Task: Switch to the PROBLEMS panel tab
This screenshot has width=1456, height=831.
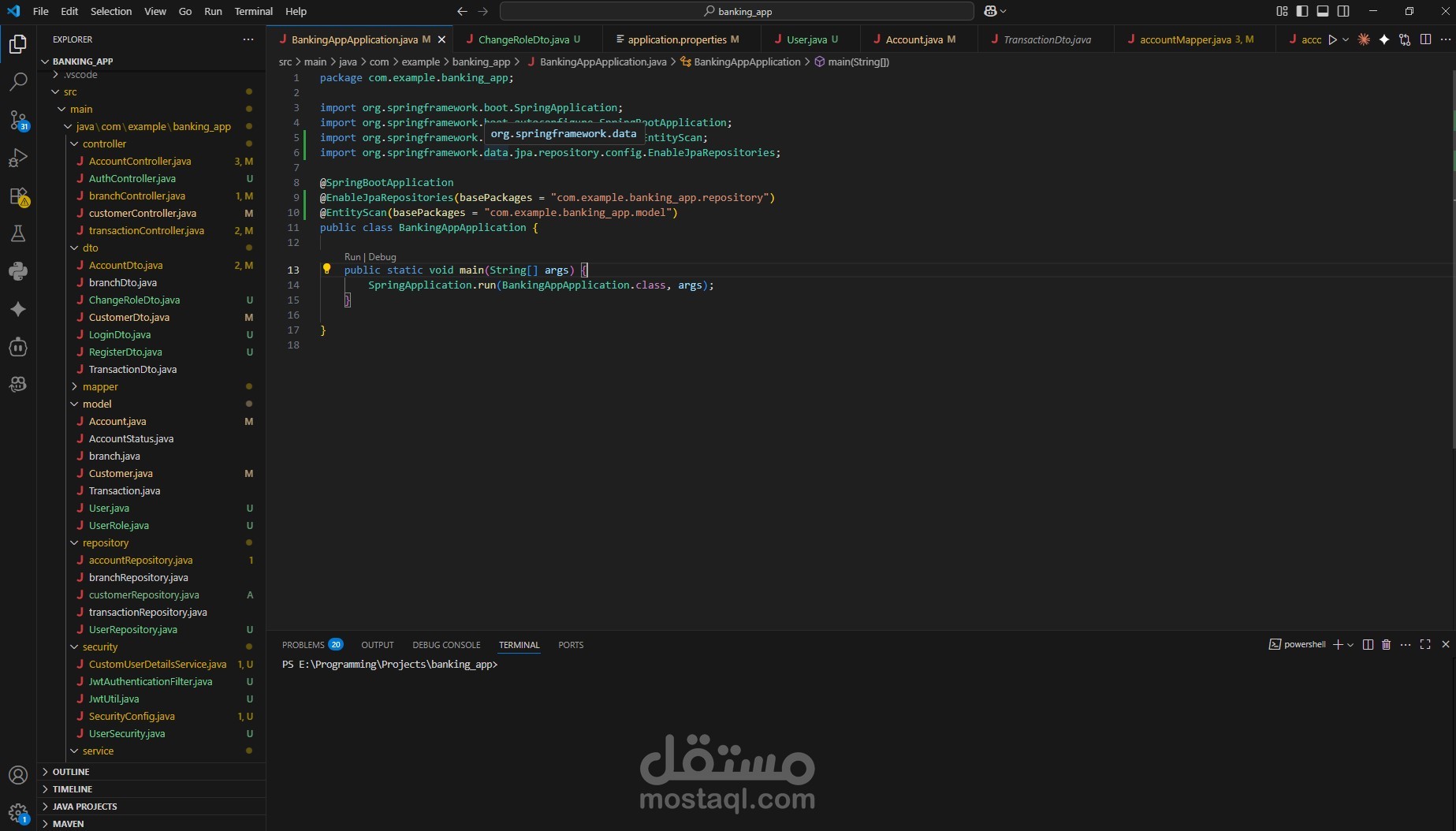Action: pos(312,644)
